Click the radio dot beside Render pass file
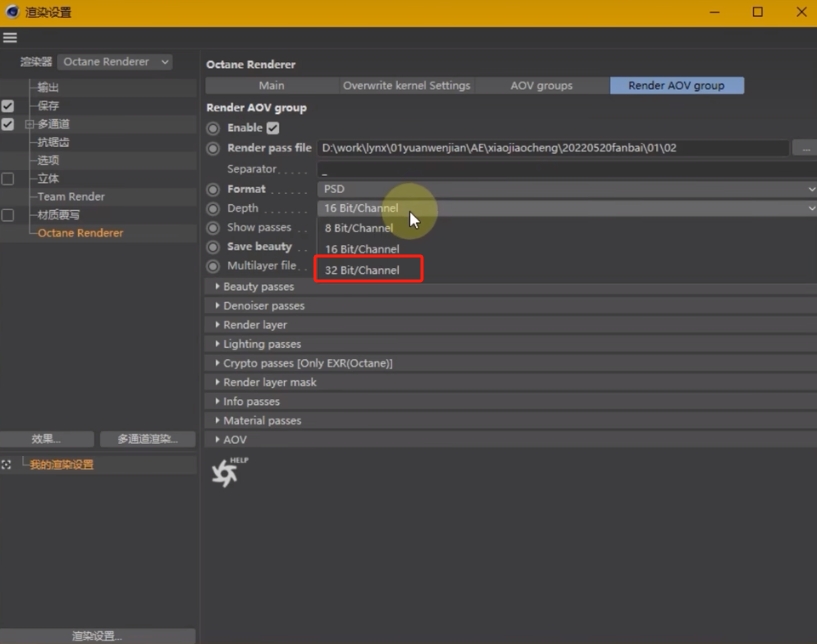817x644 pixels. [x=213, y=148]
